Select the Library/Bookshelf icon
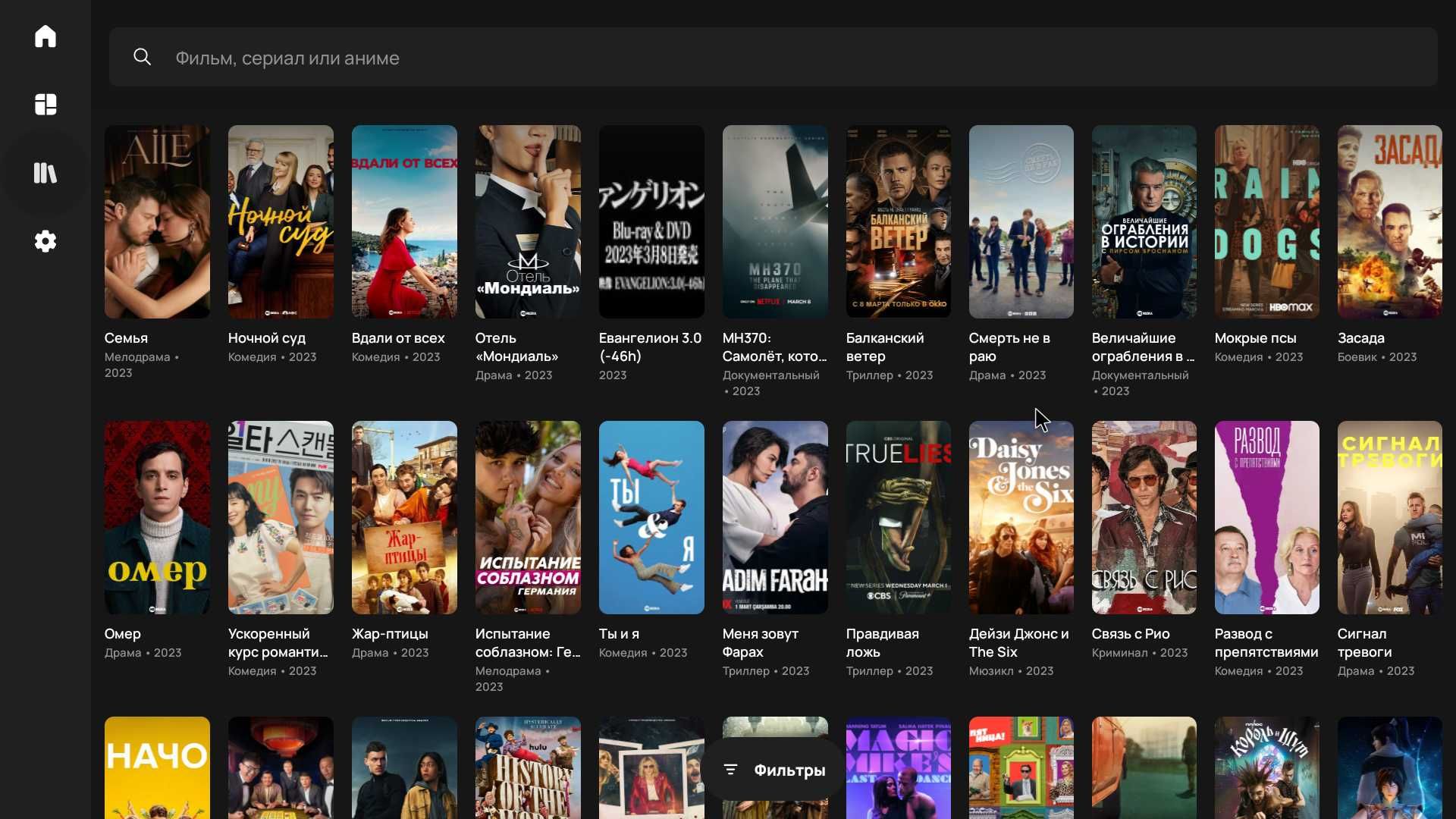1456x819 pixels. (x=45, y=172)
